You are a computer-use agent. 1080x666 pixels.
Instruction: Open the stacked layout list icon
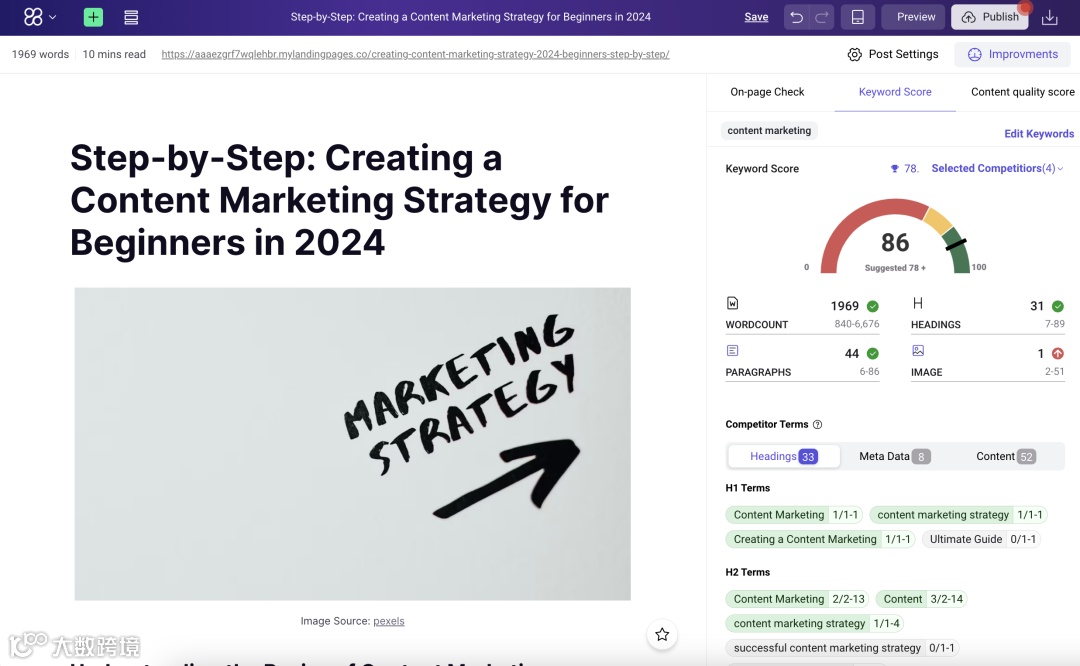click(x=131, y=17)
